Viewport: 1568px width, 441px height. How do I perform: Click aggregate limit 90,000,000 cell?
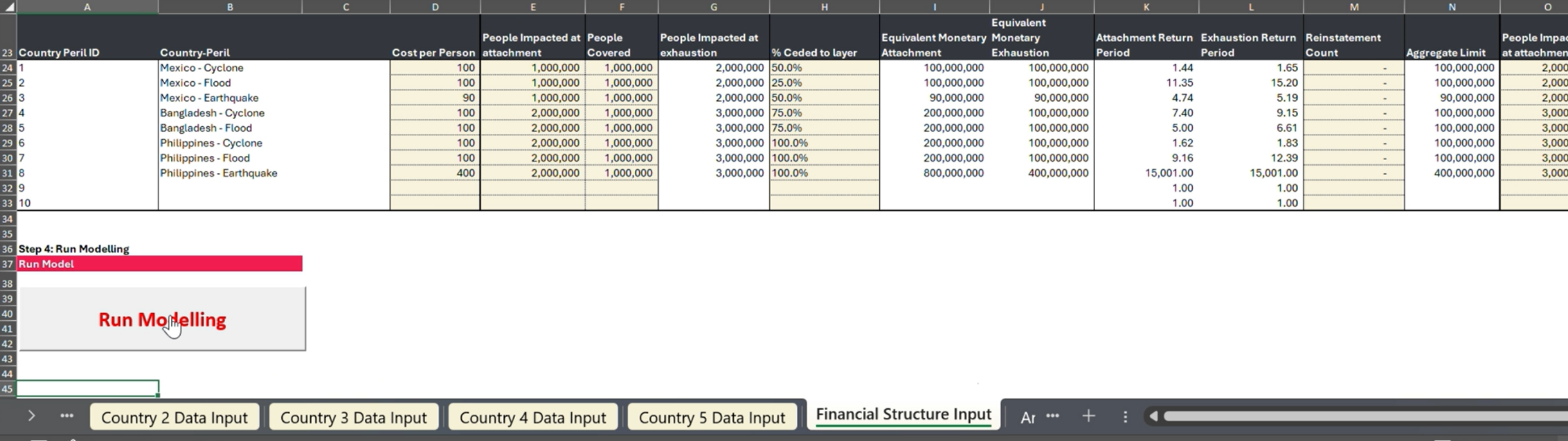click(1452, 98)
